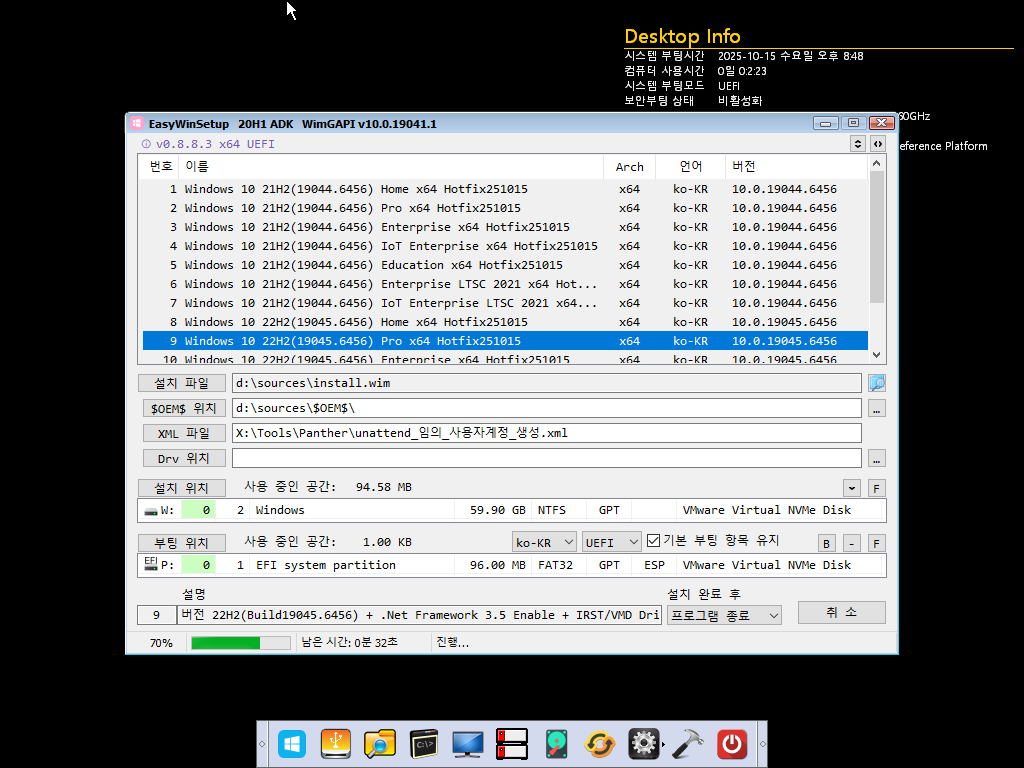
Task: Select row 1 Windows 10 21H2 Home
Action: click(x=505, y=189)
